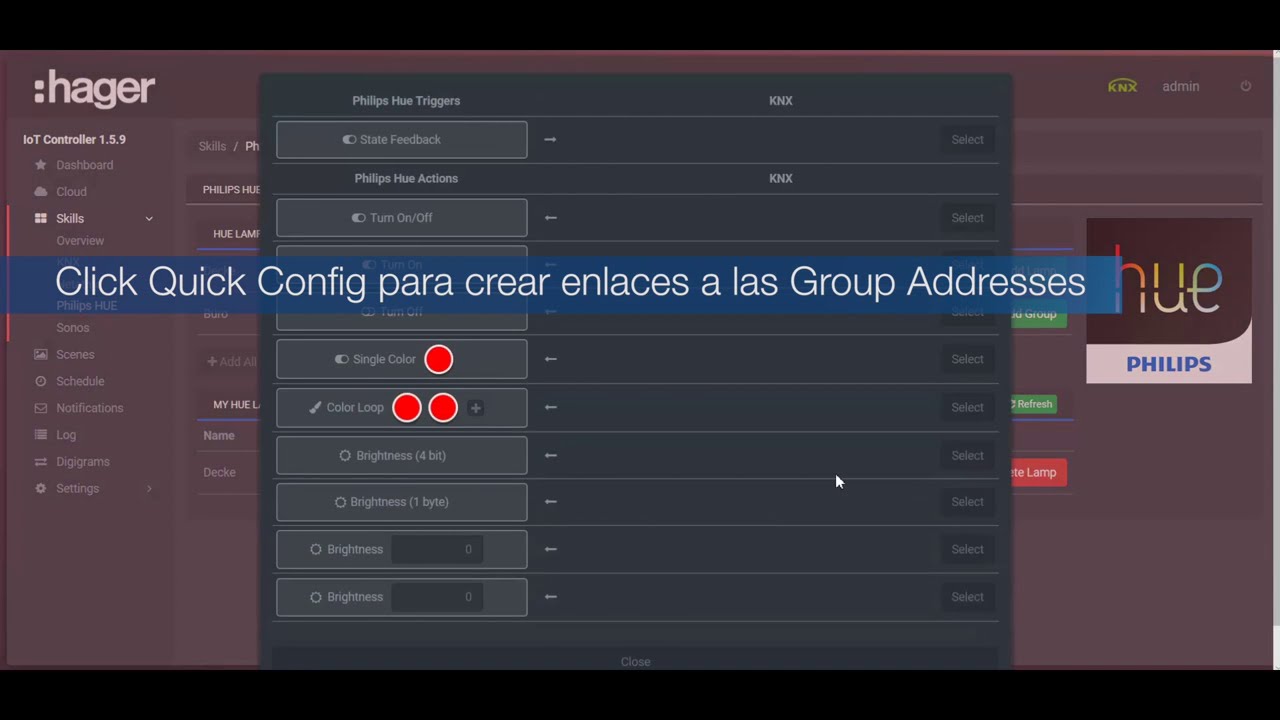Open the Cloud sidebar item

point(71,192)
